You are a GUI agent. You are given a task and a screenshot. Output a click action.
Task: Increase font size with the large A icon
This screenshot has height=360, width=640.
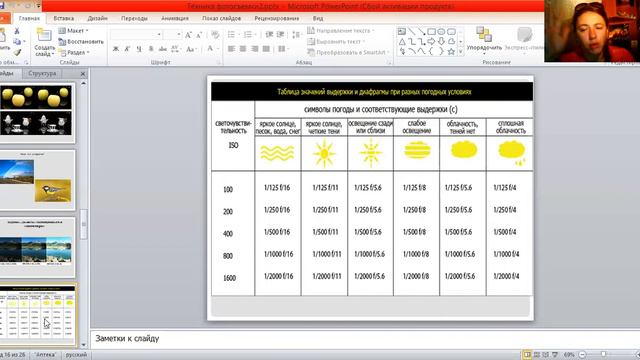pyautogui.click(x=188, y=35)
